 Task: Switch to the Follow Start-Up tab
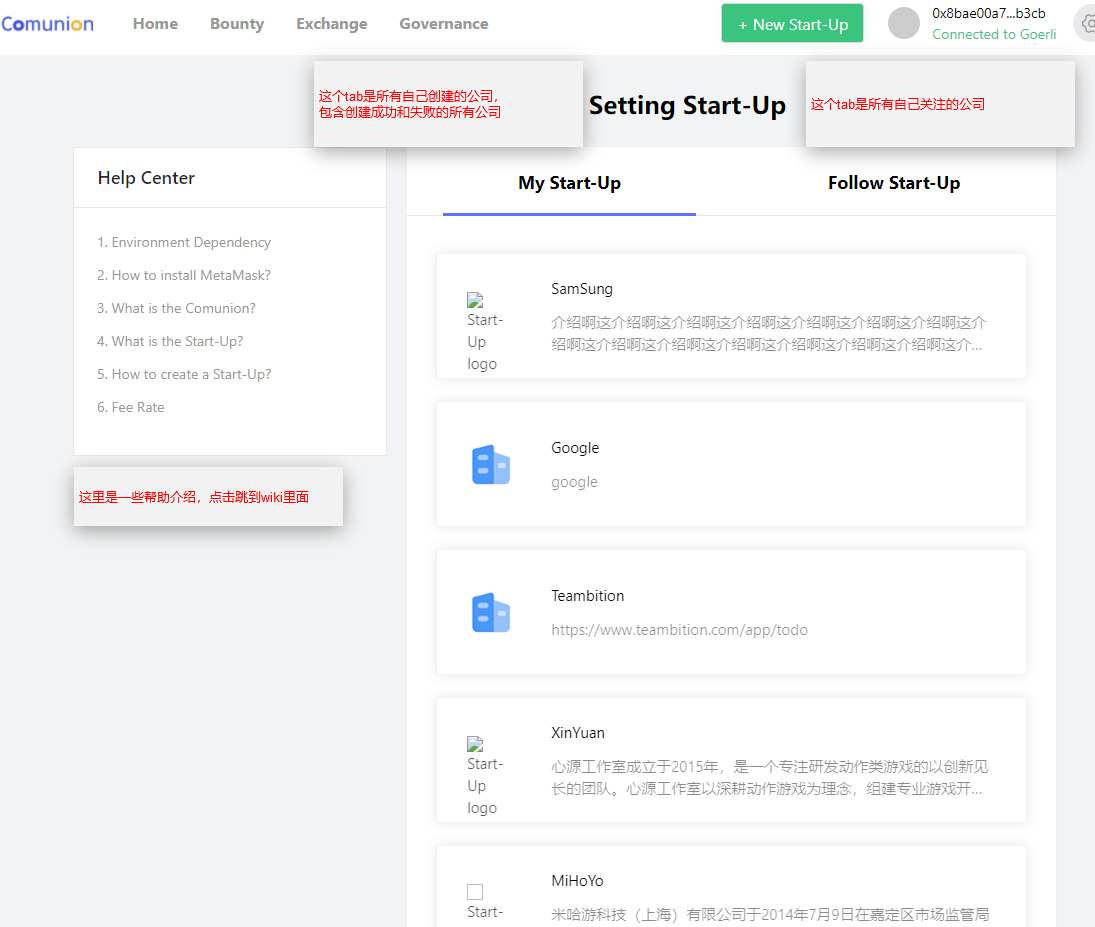(894, 184)
